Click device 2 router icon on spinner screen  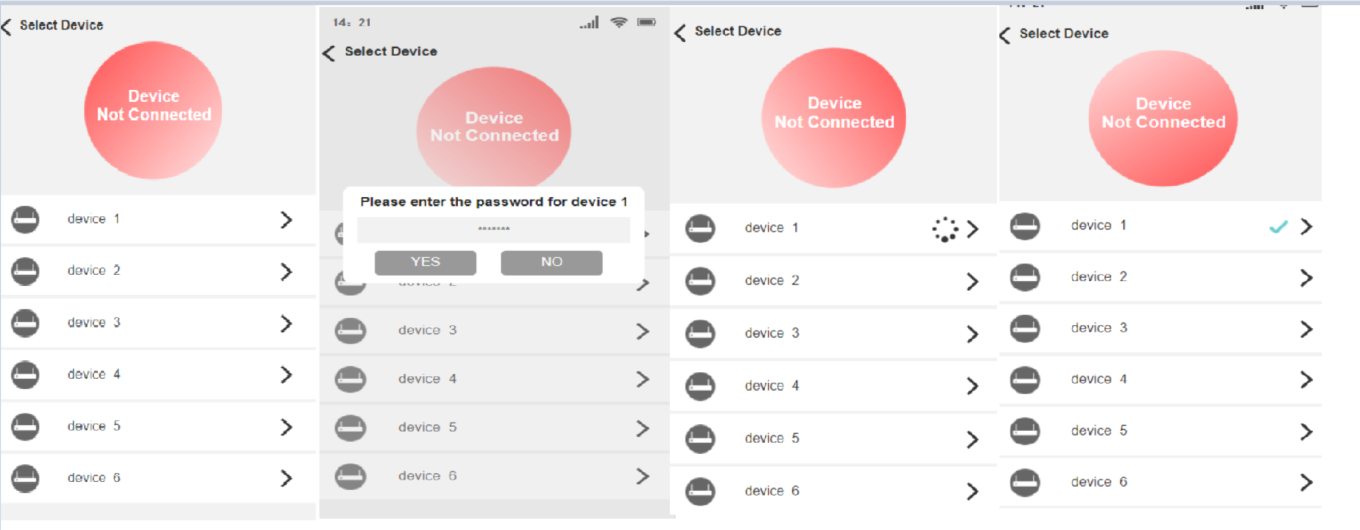(x=700, y=282)
